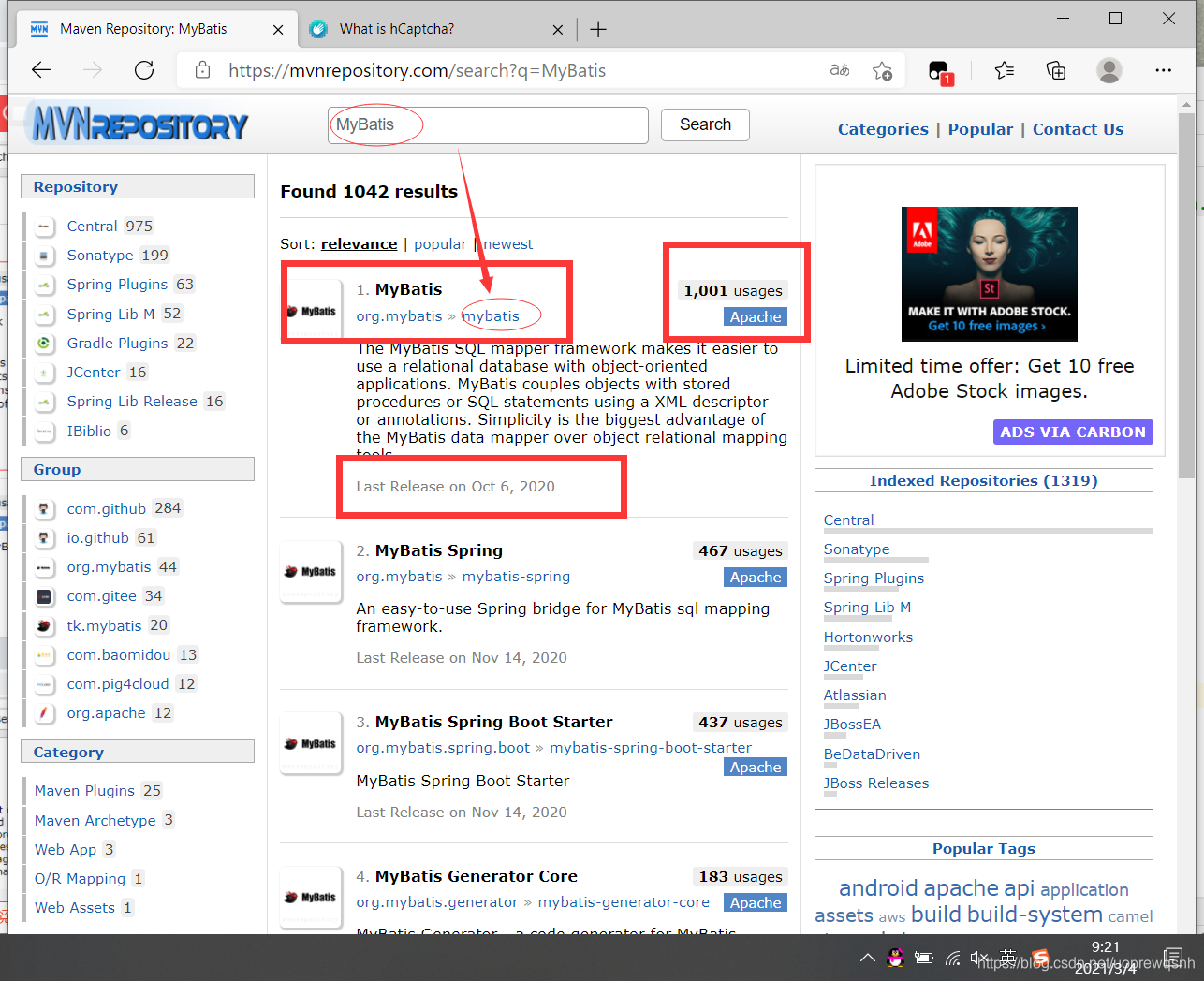The height and width of the screenshot is (981, 1204).
Task: Close the Maven Repository tab
Action: pyautogui.click(x=278, y=29)
